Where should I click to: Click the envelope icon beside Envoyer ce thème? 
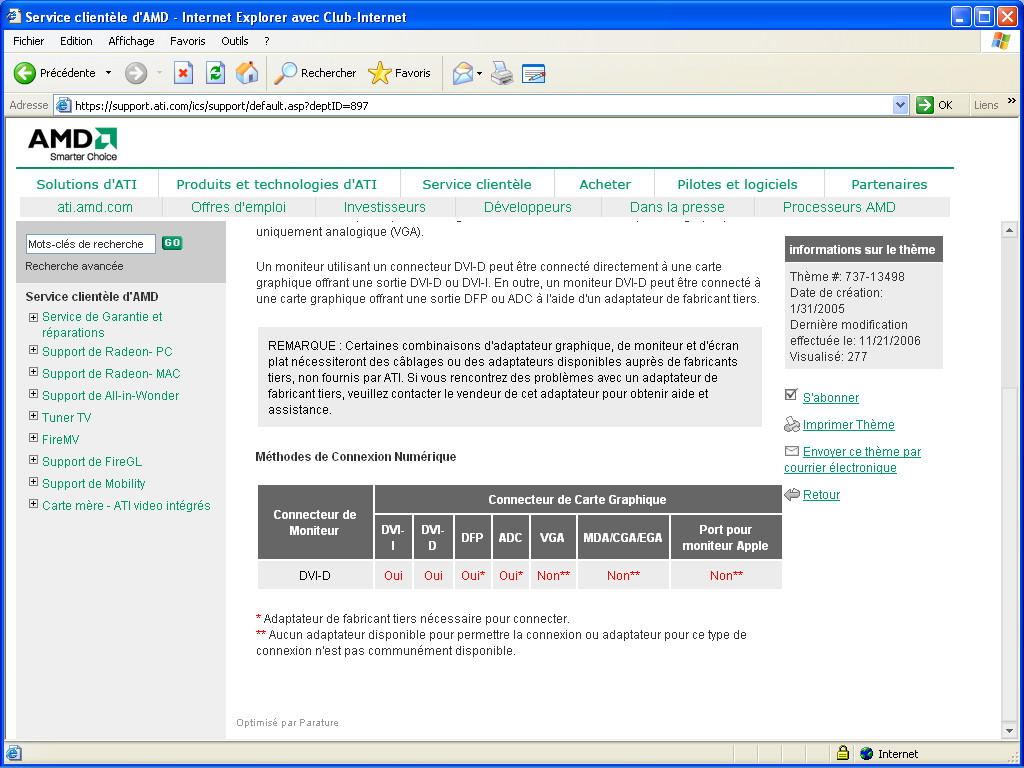point(792,451)
